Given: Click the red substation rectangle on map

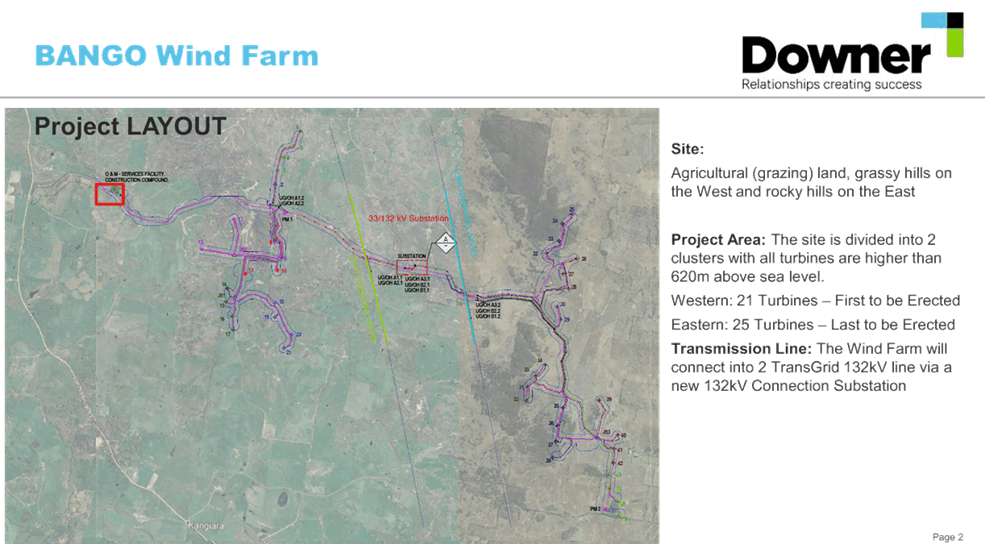Looking at the screenshot, I should pos(412,267).
